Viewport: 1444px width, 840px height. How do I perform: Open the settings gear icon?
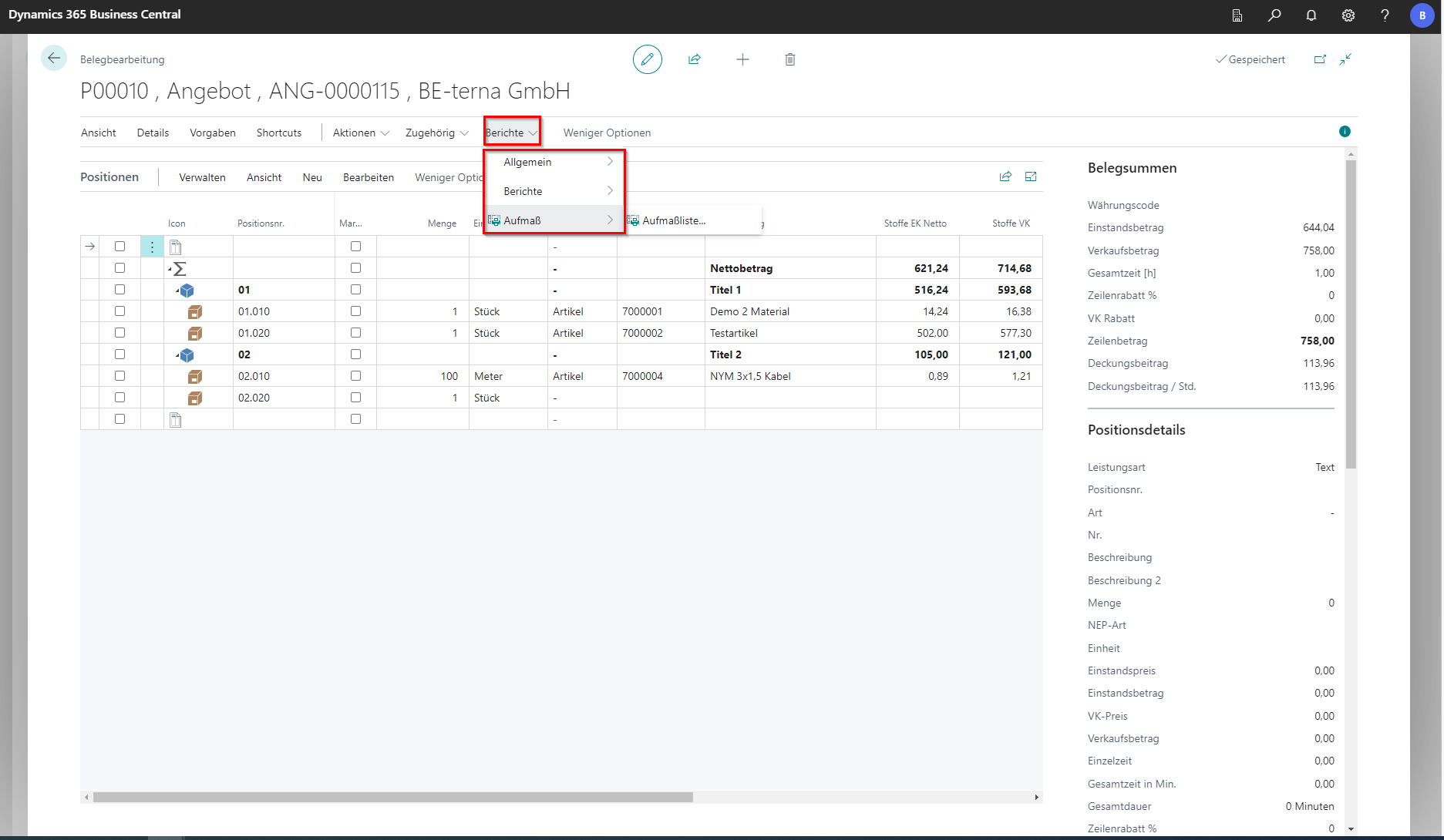tap(1348, 15)
